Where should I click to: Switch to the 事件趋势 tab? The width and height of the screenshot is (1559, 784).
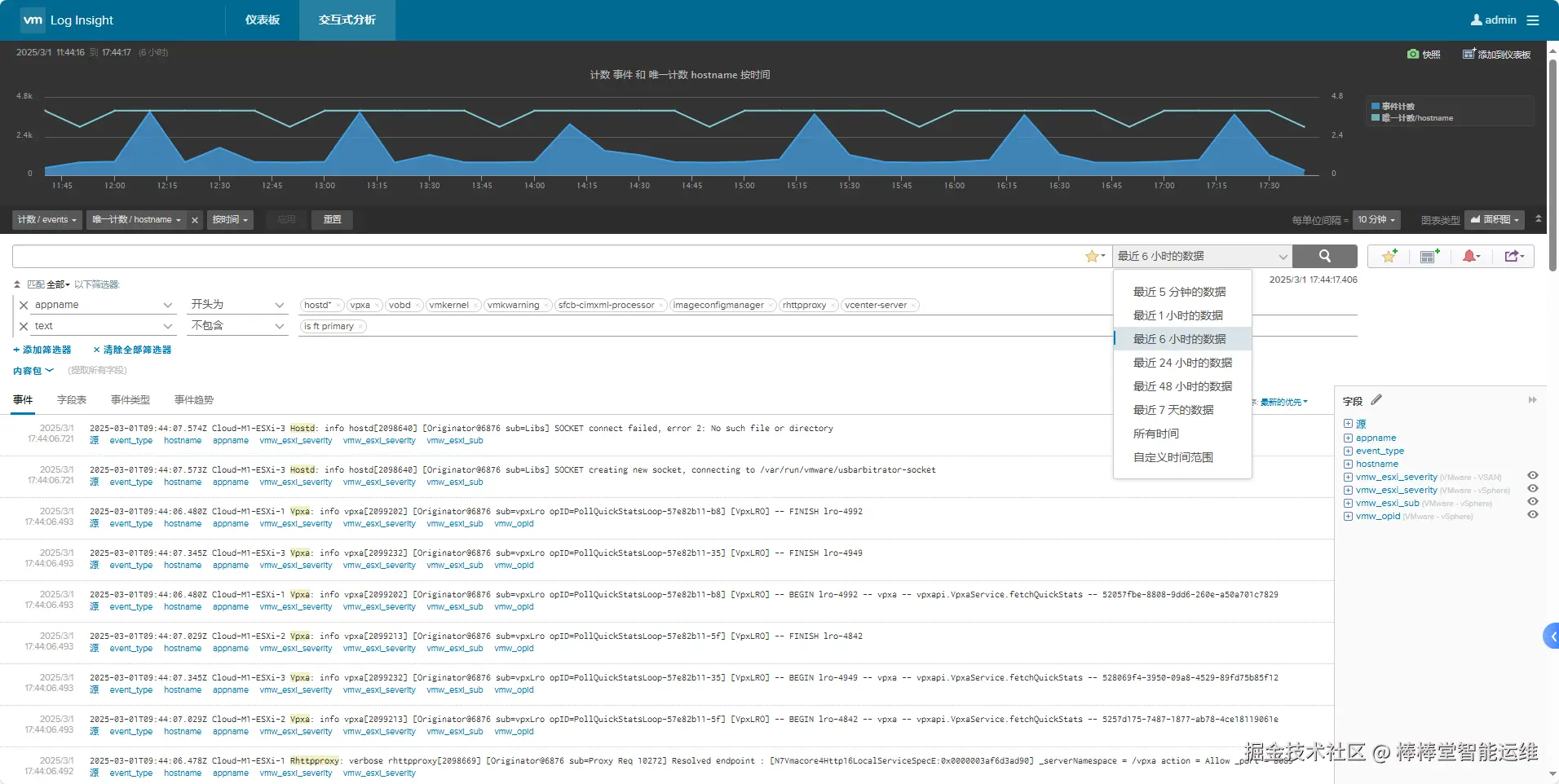coord(194,400)
